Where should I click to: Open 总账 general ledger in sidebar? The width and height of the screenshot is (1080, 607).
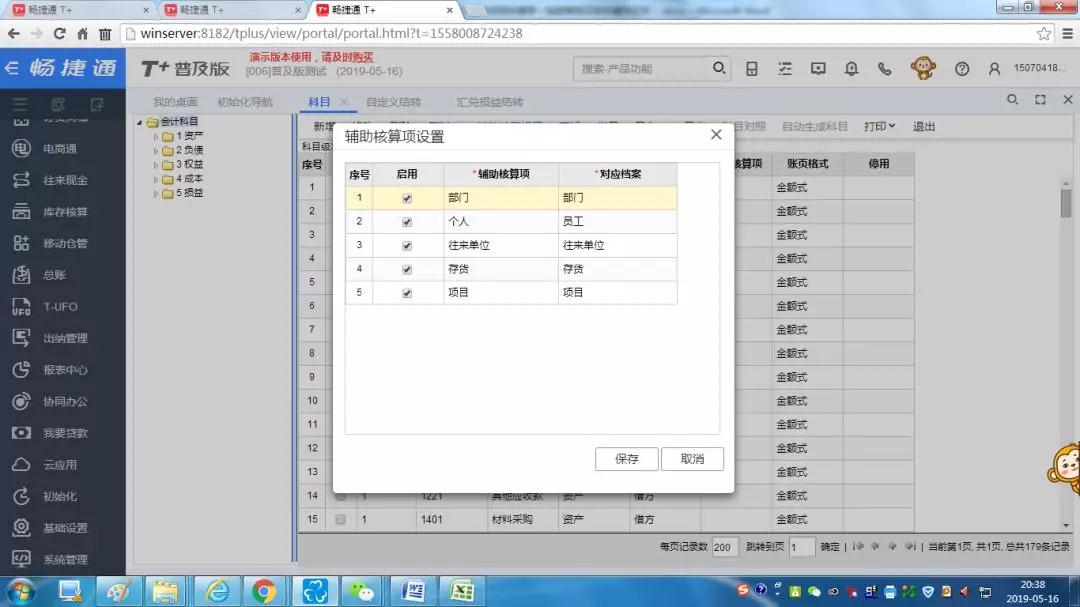(x=54, y=275)
